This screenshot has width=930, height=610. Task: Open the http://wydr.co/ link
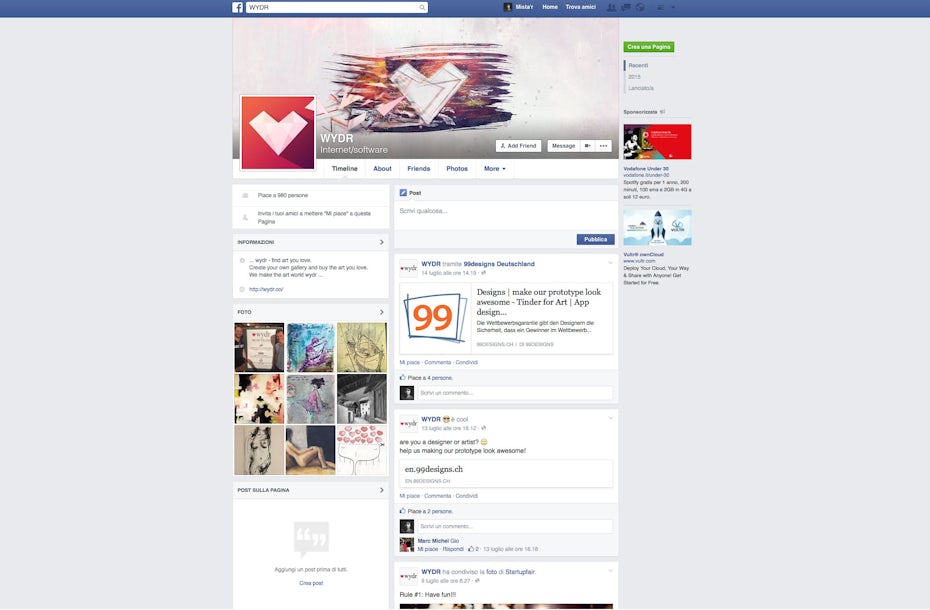click(266, 290)
